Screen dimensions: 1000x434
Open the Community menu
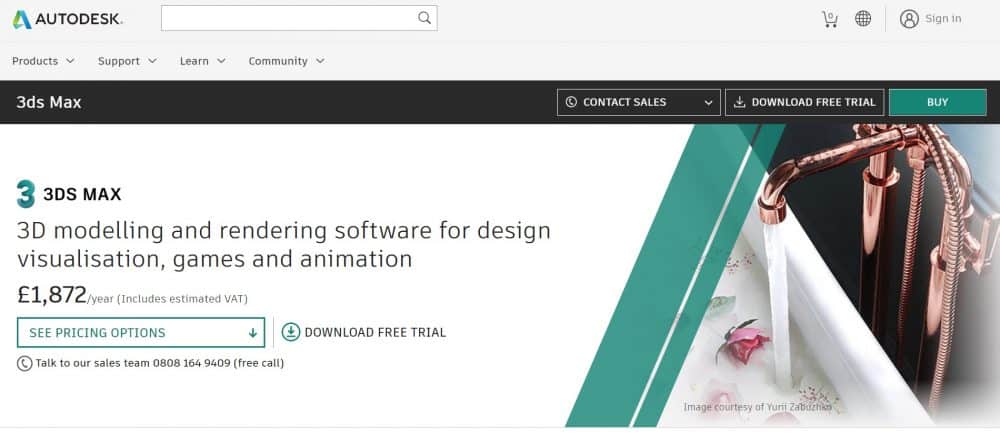click(x=286, y=61)
